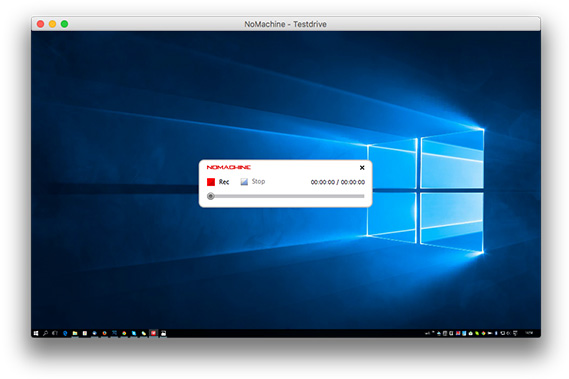Image resolution: width=569 pixels, height=379 pixels.
Task: Close the NoMachine recording widget
Action: (362, 168)
